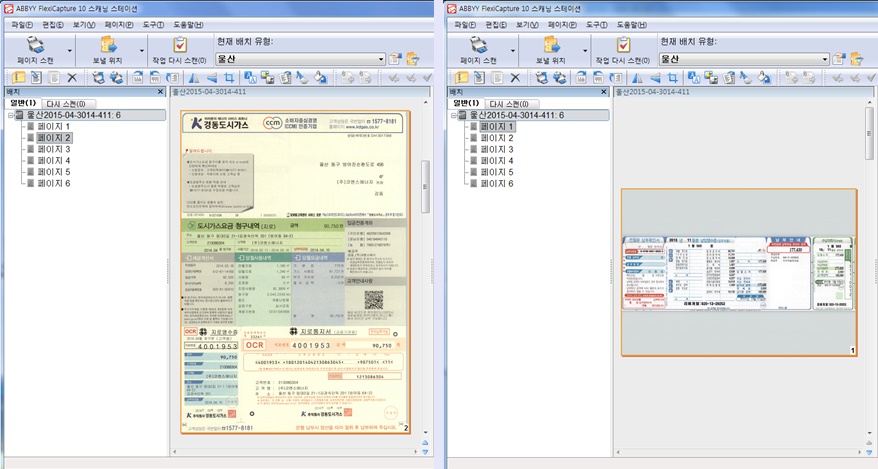878x469 pixels.
Task: Click the rotate right icon in left window toolbar
Action: 138,78
